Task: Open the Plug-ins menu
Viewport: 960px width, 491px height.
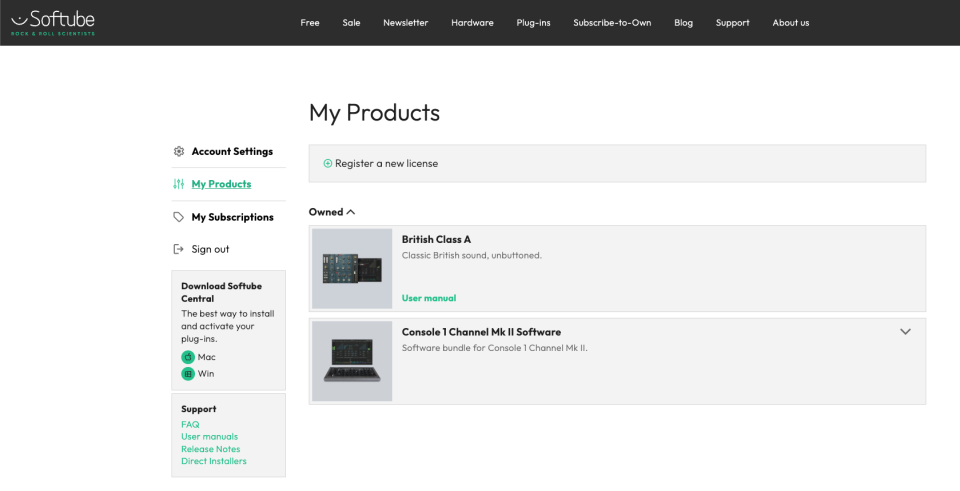Action: coord(533,23)
